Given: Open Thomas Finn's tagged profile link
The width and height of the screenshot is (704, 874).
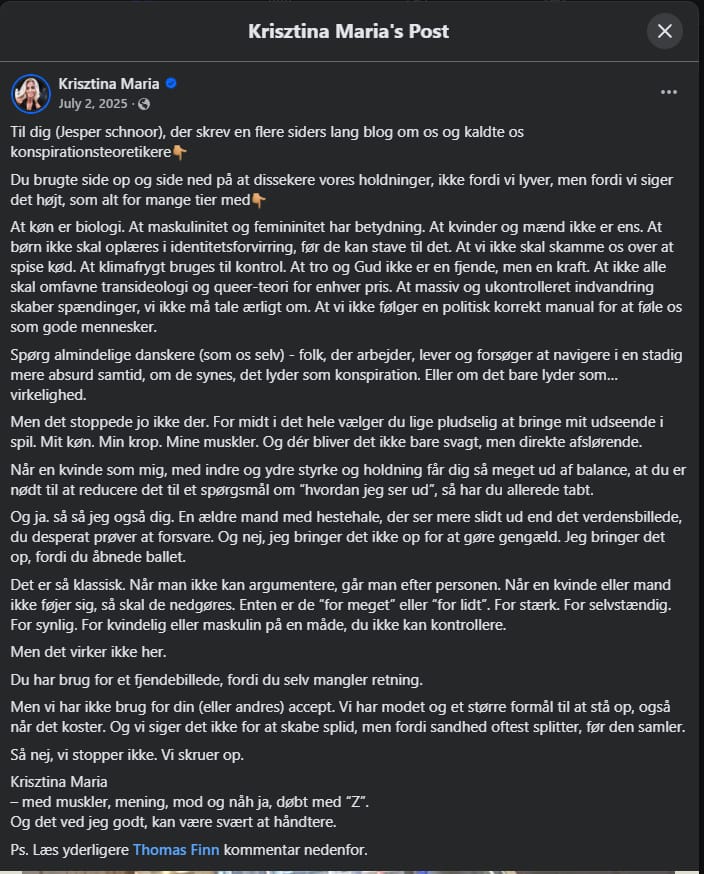Looking at the screenshot, I should point(175,850).
